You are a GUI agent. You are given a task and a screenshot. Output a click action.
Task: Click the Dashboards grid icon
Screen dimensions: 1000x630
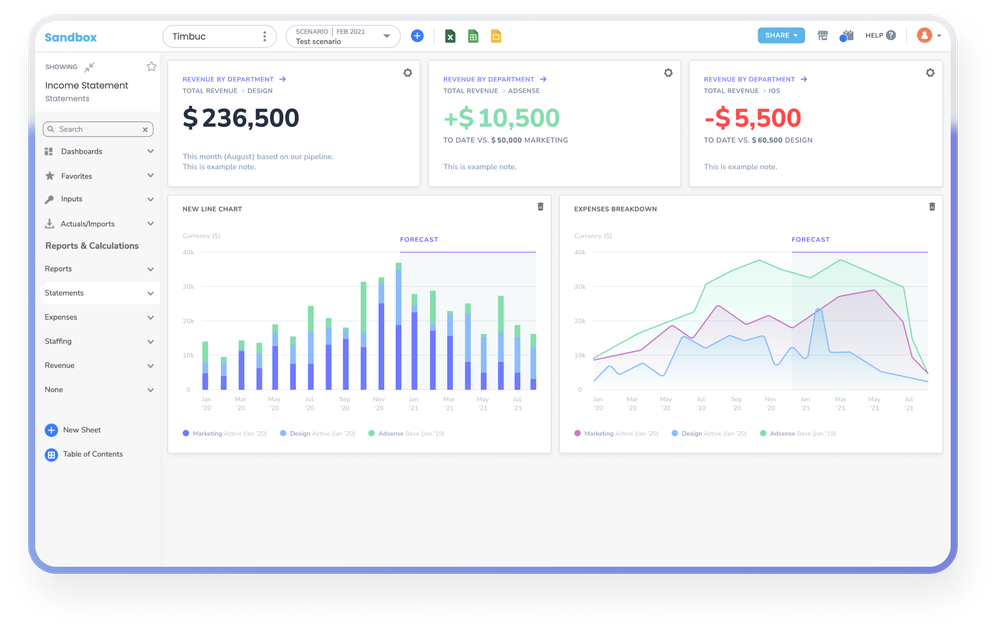coord(48,152)
